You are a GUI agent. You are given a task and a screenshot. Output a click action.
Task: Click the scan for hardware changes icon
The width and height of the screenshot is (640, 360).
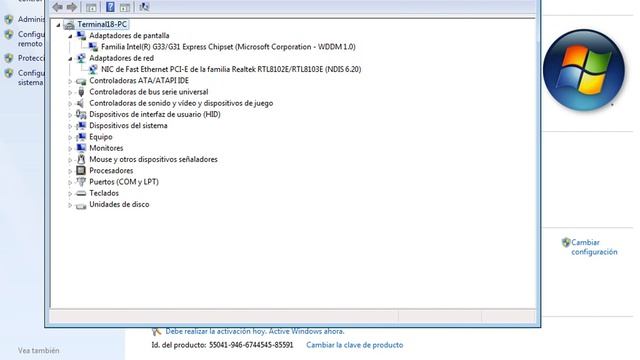point(144,7)
